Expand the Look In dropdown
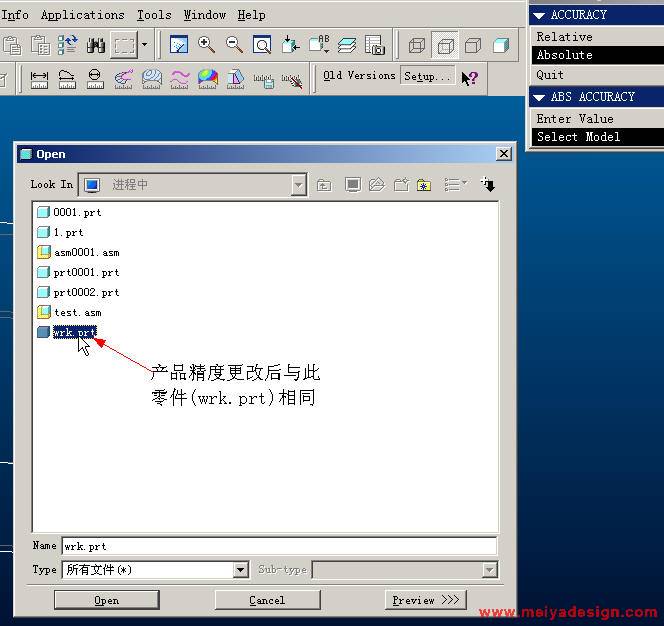Viewport: 664px width, 626px height. tap(299, 185)
